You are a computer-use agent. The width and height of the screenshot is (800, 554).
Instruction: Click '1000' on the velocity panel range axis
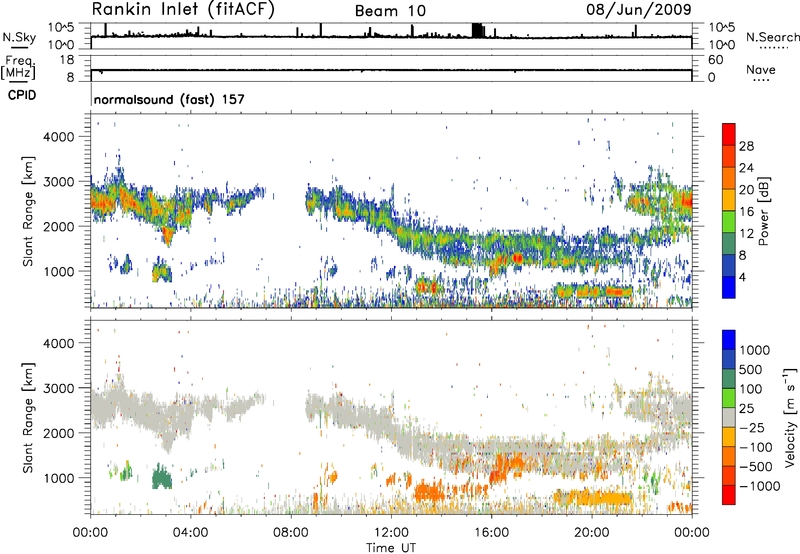click(59, 478)
